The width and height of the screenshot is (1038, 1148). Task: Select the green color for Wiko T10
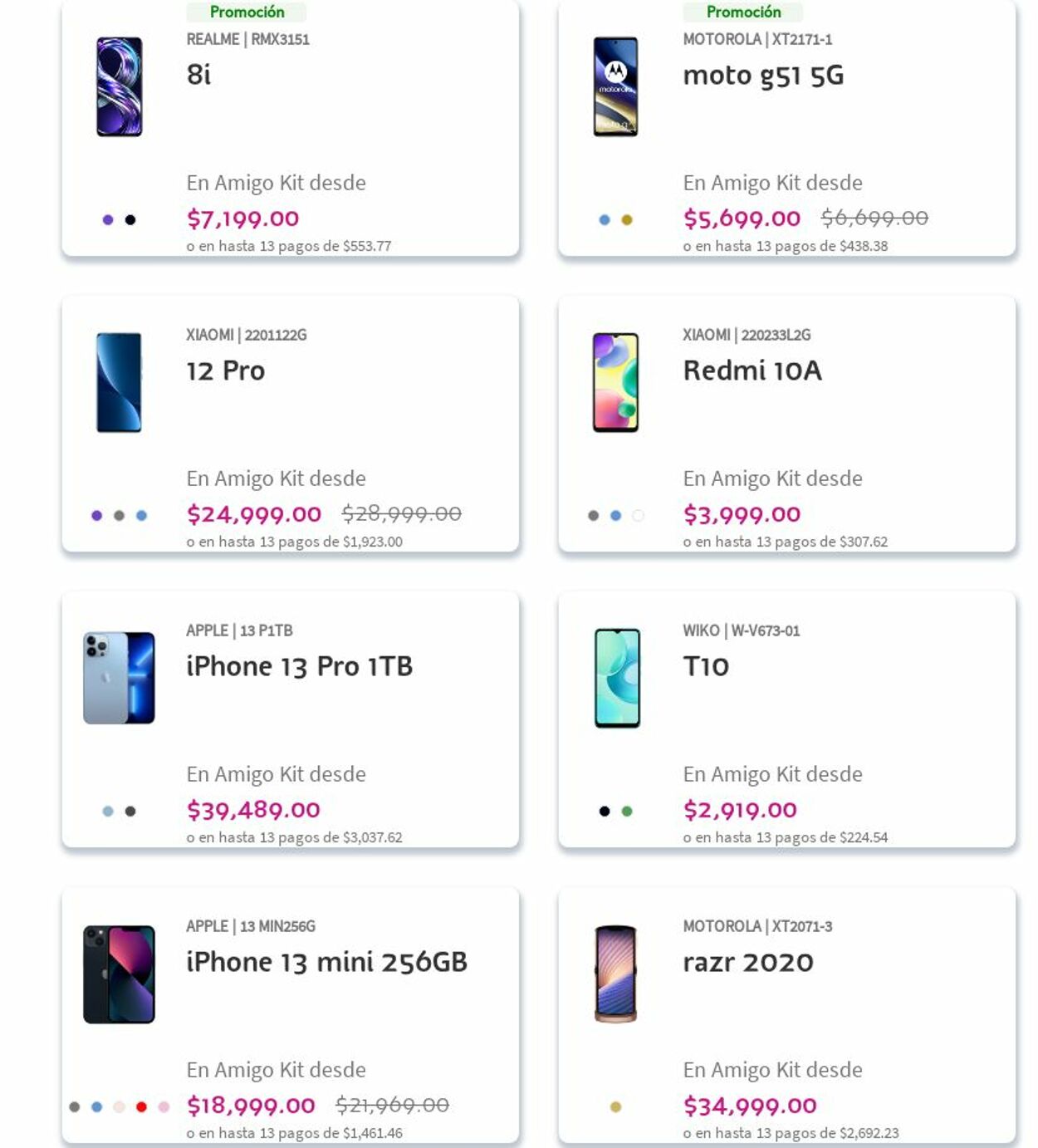click(627, 812)
